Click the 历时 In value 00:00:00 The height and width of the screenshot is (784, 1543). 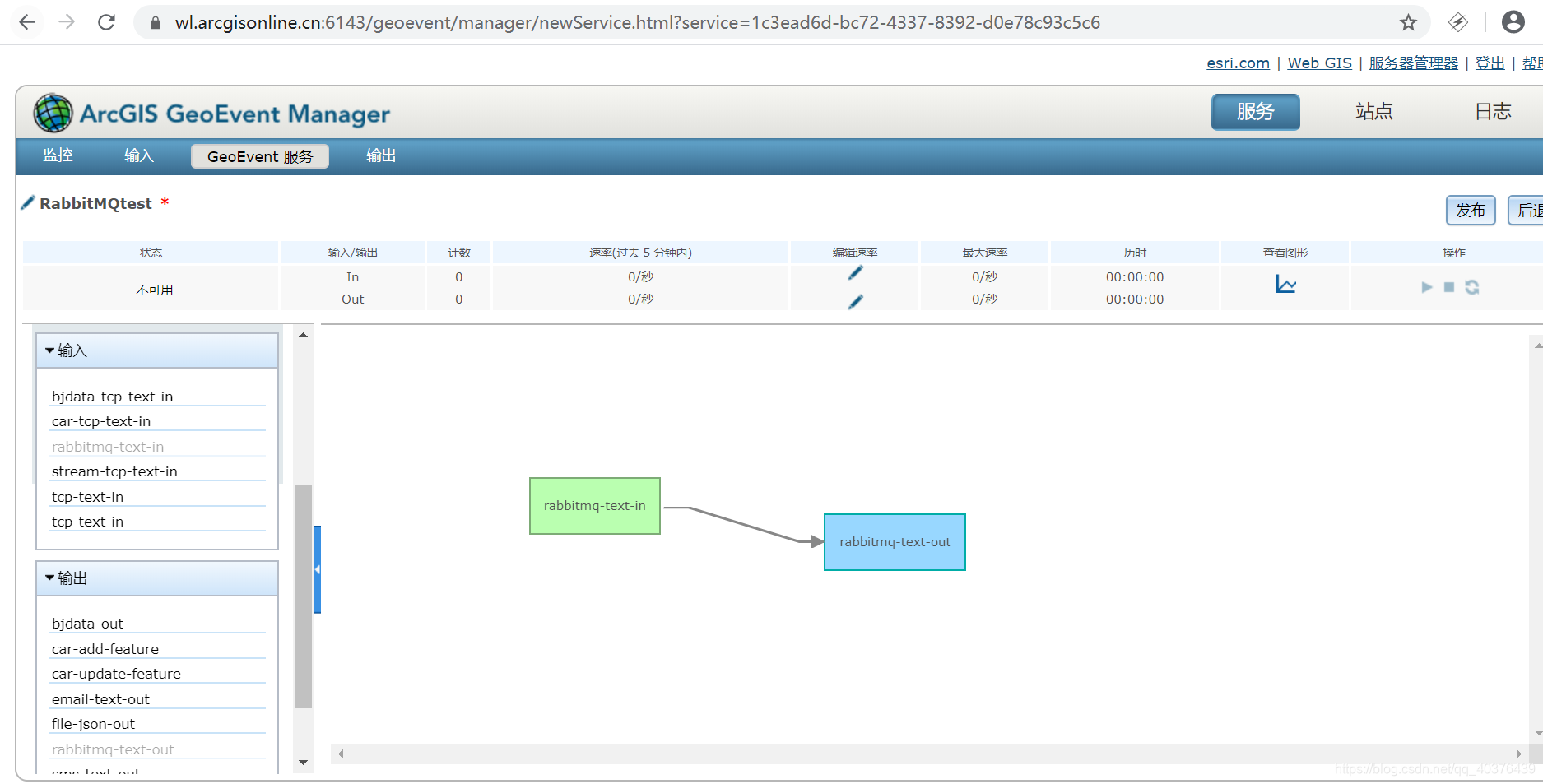(x=1134, y=277)
